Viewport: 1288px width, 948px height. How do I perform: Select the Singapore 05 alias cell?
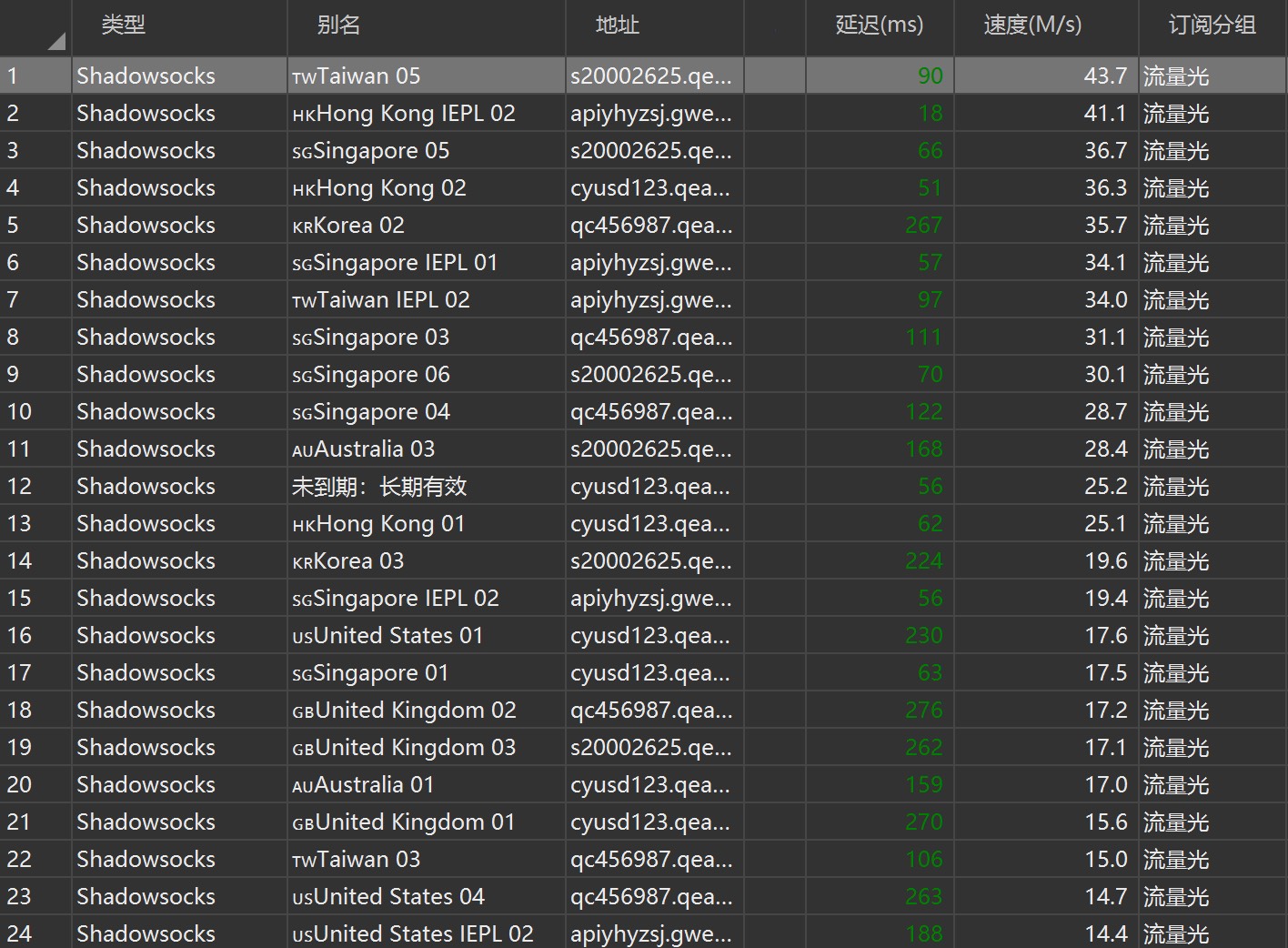(371, 151)
